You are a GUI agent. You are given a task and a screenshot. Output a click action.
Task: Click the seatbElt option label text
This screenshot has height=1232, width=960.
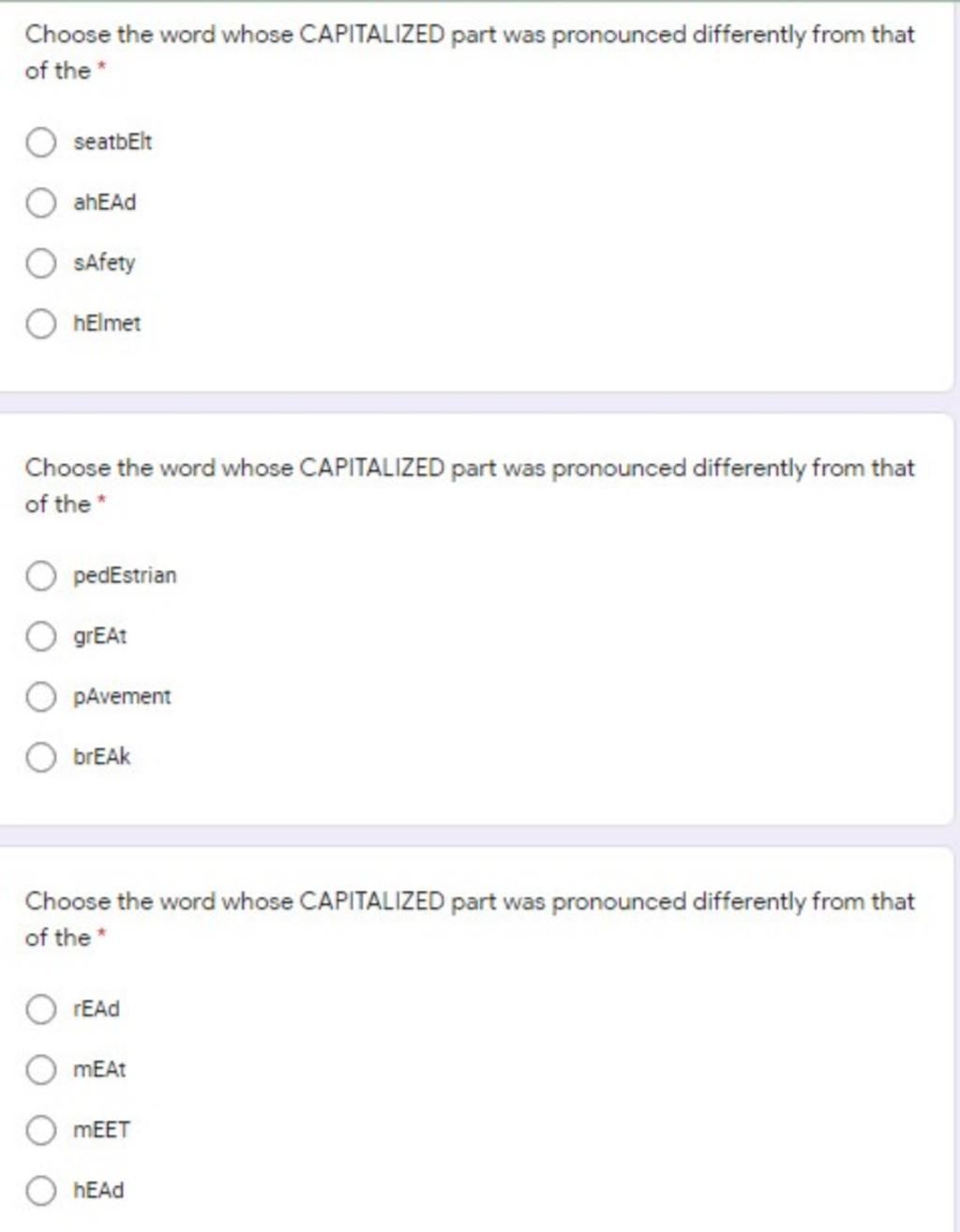112,143
